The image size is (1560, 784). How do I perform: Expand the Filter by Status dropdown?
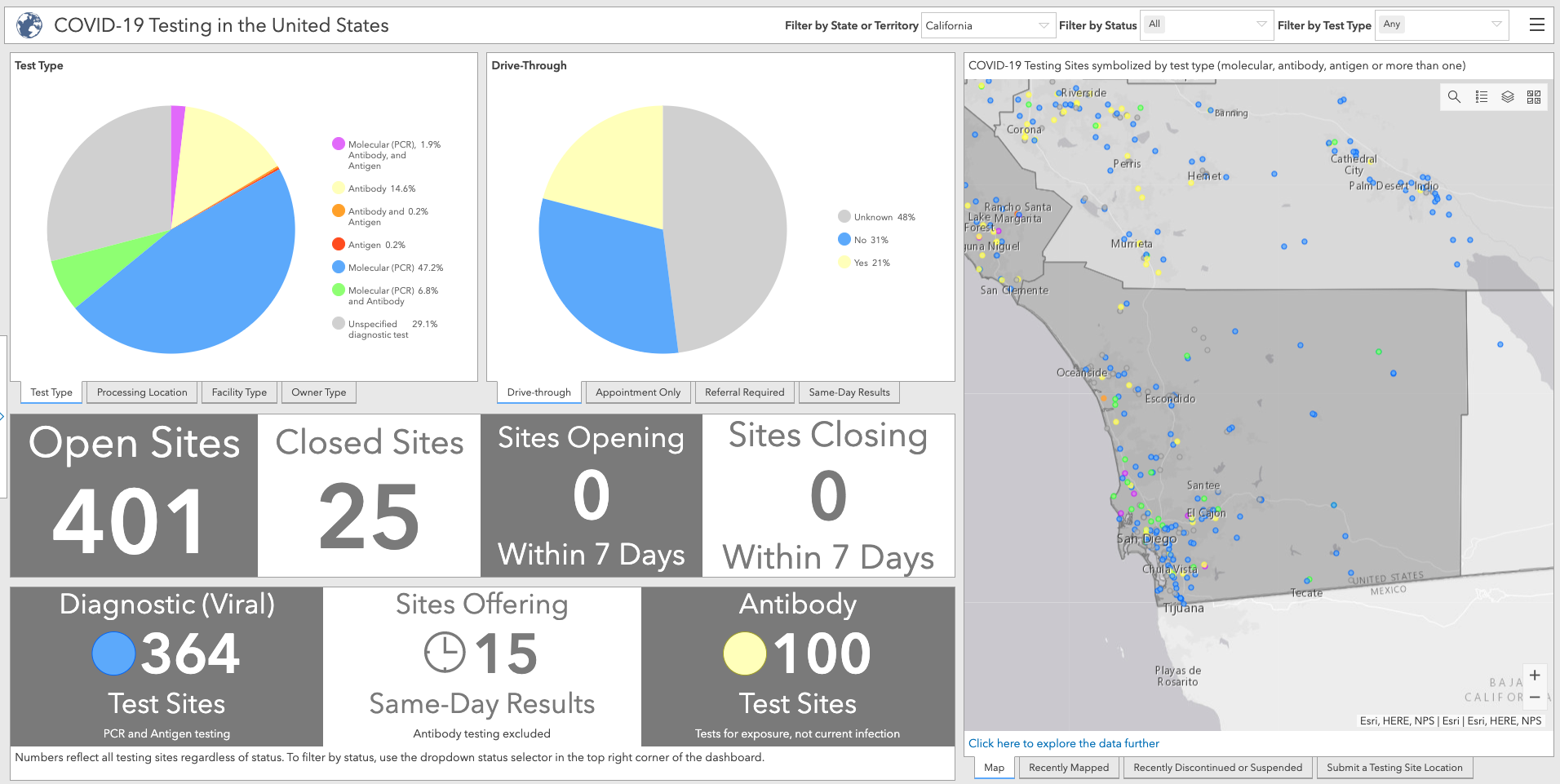pos(1208,24)
